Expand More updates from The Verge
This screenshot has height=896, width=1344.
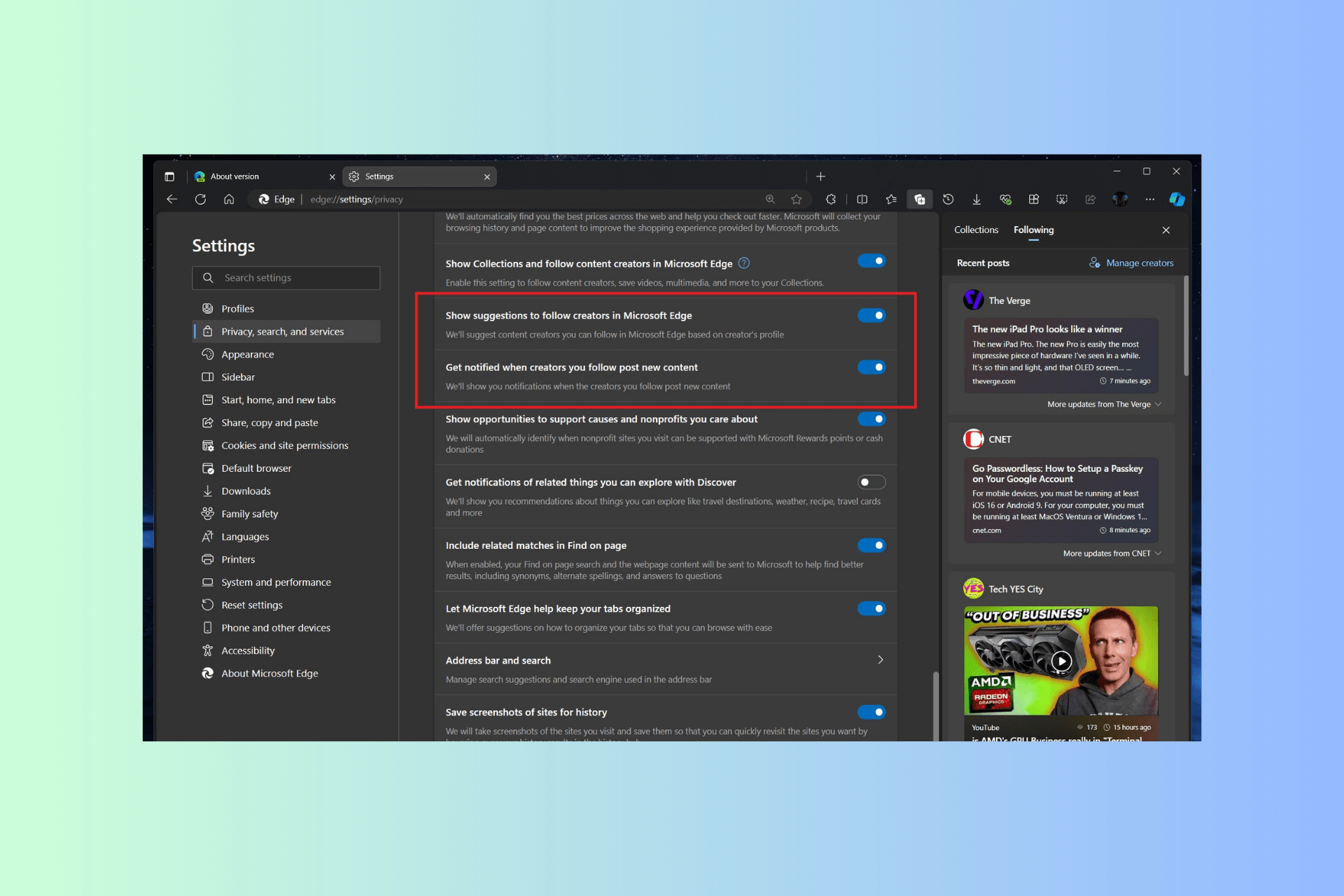(1104, 405)
